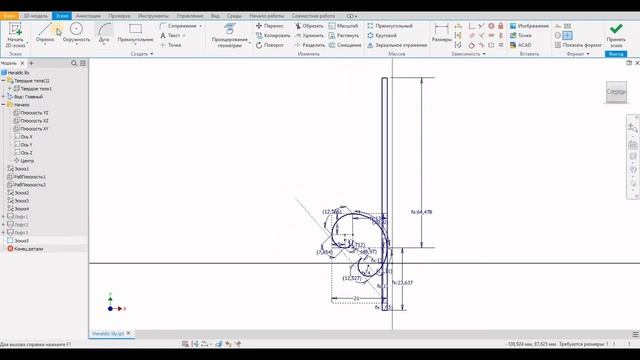Open the Проверка ribbon tab
Image resolution: width=640 pixels, height=360 pixels.
tap(119, 16)
